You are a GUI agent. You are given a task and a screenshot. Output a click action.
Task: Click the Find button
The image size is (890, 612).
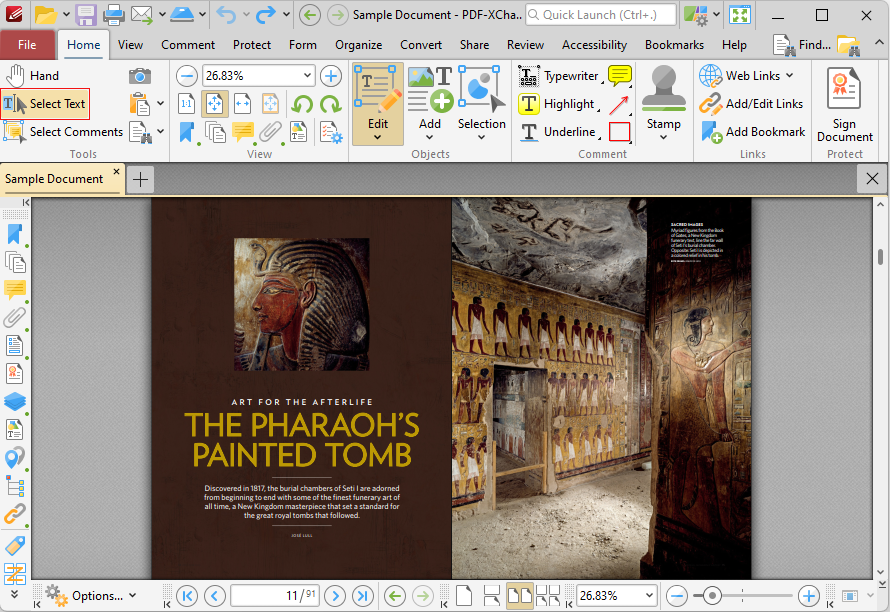pos(802,45)
